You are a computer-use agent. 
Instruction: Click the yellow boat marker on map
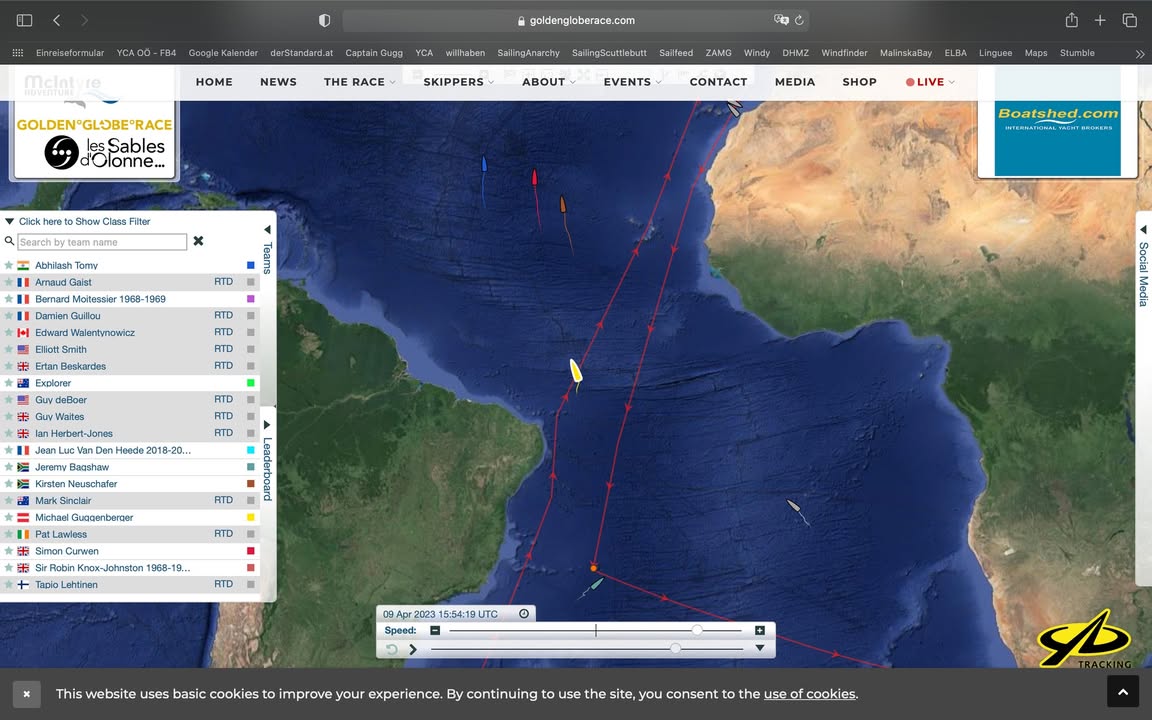pyautogui.click(x=576, y=371)
